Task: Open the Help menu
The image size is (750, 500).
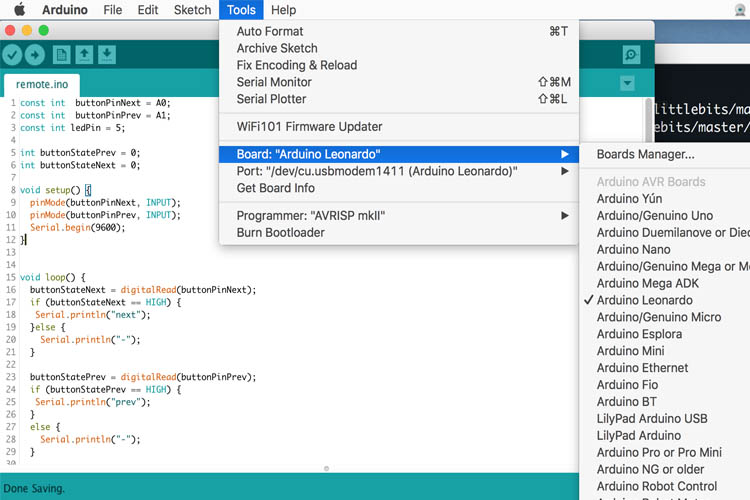Action: pos(283,10)
